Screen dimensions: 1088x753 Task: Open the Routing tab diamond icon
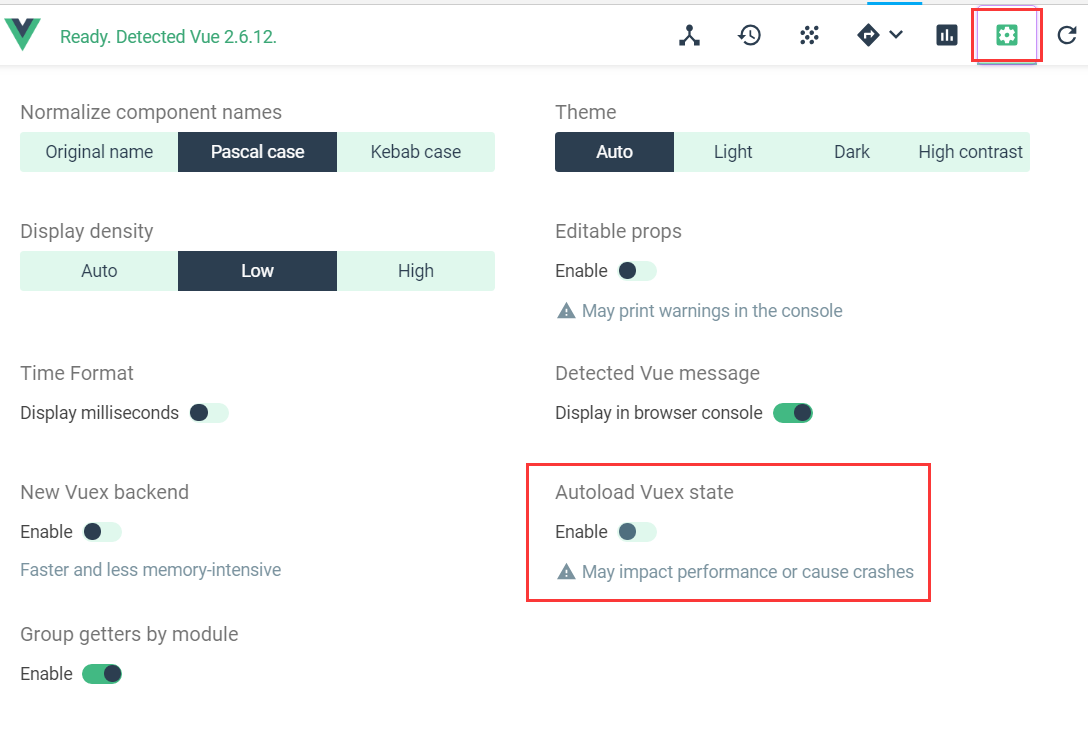(x=868, y=36)
